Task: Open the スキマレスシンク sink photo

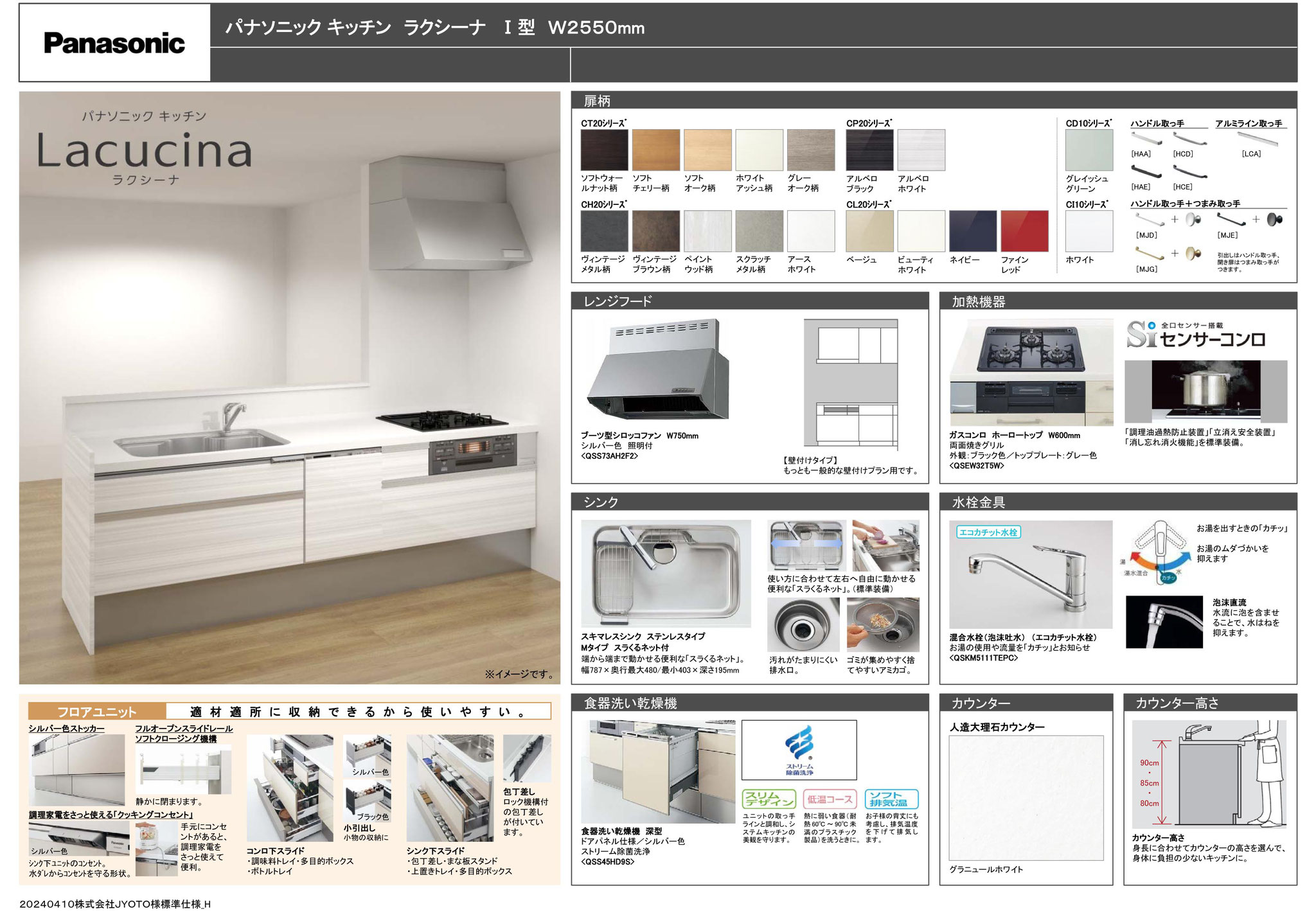Action: point(666,573)
